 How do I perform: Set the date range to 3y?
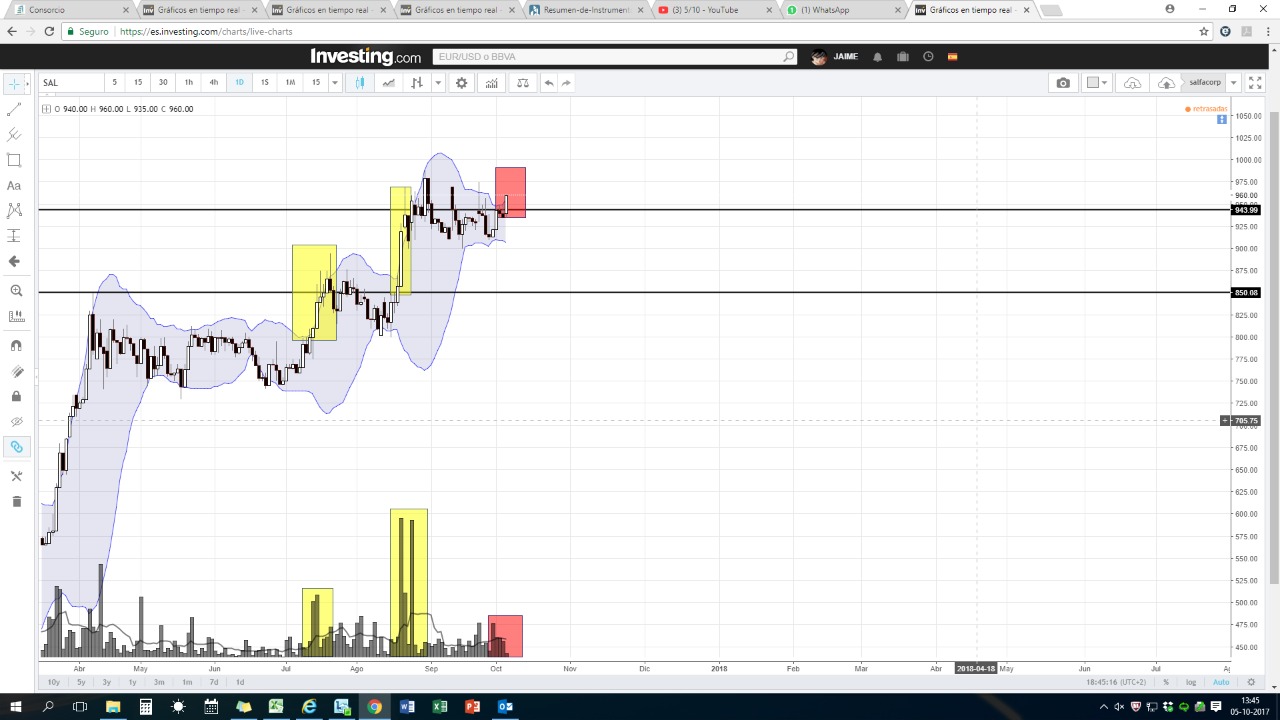coord(107,682)
